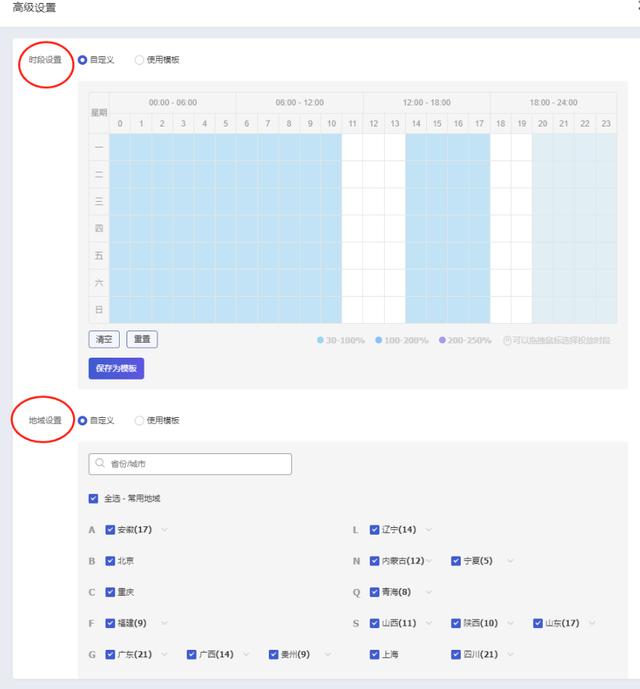The width and height of the screenshot is (640, 689).
Task: Click the 100-200% legend color dot
Action: pos(378,340)
